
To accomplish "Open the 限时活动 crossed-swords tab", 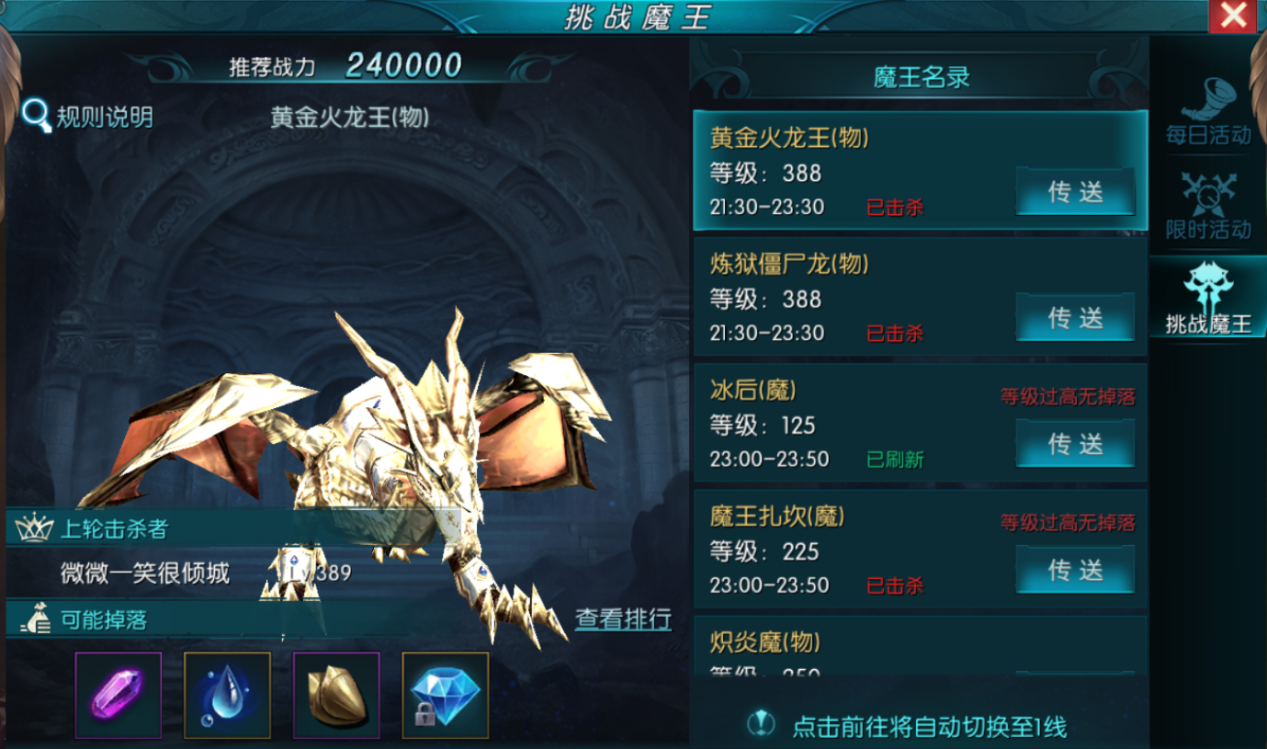I will click(1208, 206).
